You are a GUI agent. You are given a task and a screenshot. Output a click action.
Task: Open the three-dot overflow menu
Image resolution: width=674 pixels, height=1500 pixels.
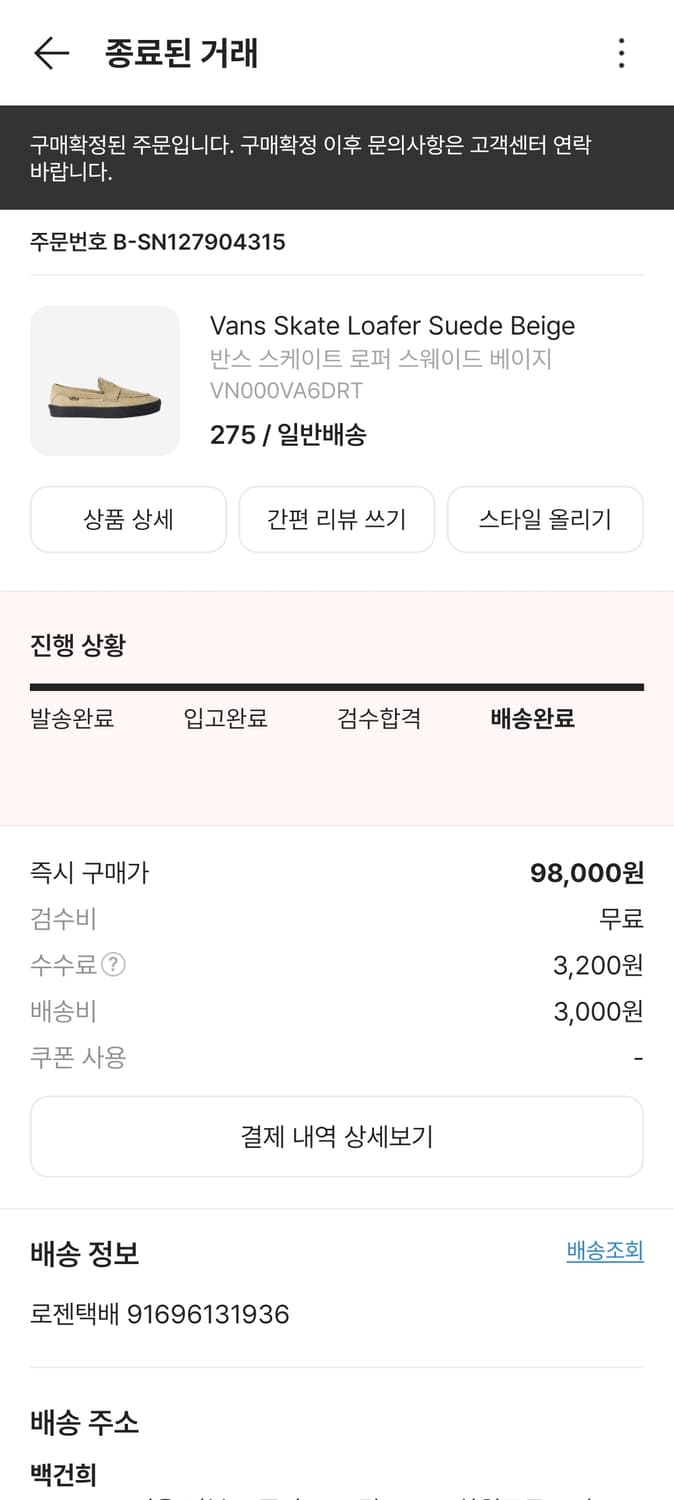point(622,55)
